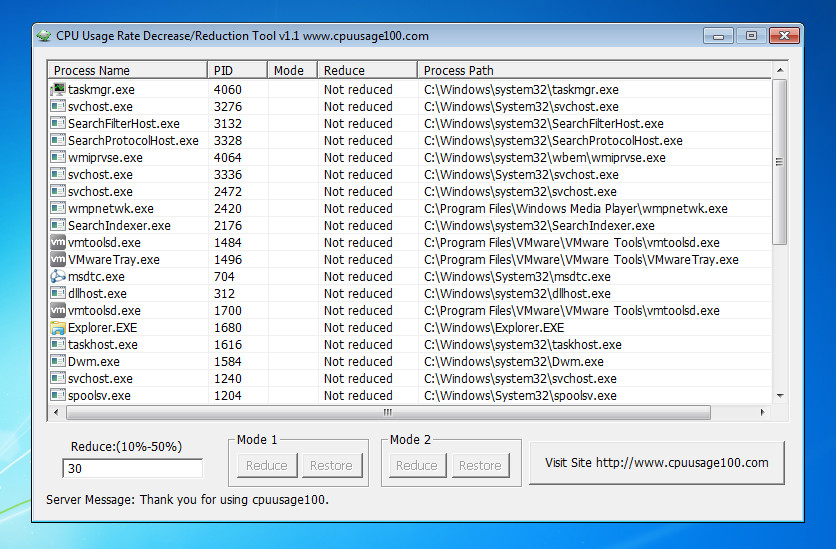Select the msdtc.exe process name
The height and width of the screenshot is (549, 836).
pos(96,277)
